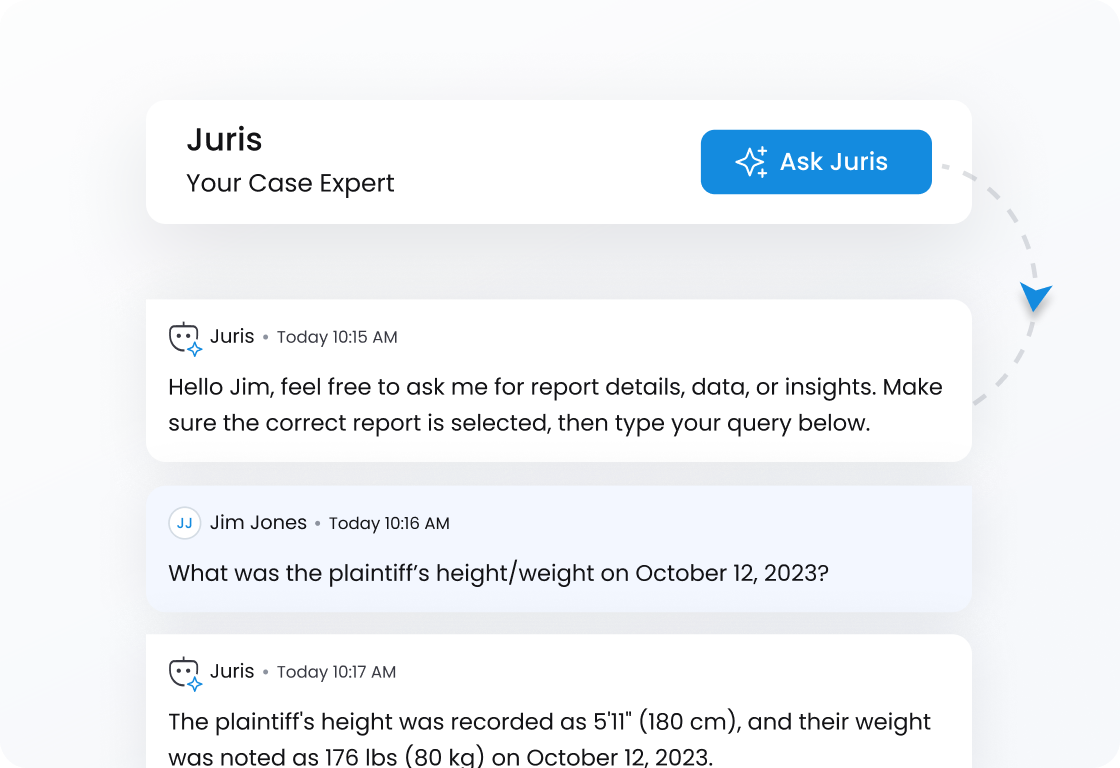Screen dimensions: 1120x768
Task: Click the Today 10:16 AM timestamp
Action: point(389,524)
